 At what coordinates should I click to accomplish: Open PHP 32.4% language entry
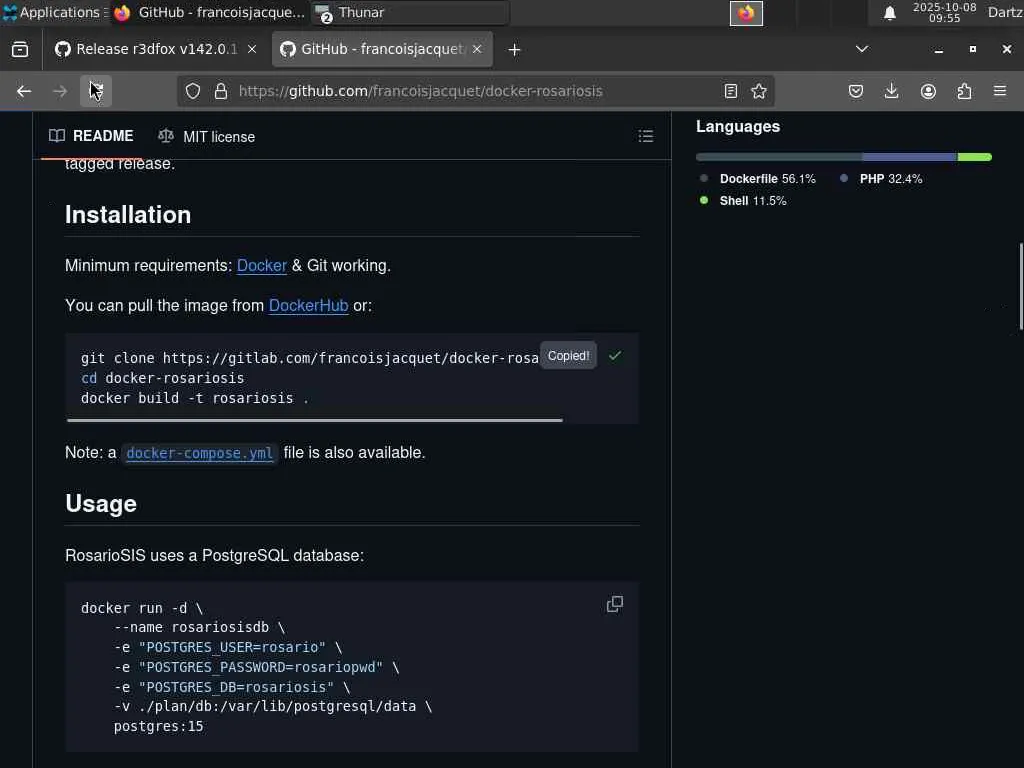point(881,179)
